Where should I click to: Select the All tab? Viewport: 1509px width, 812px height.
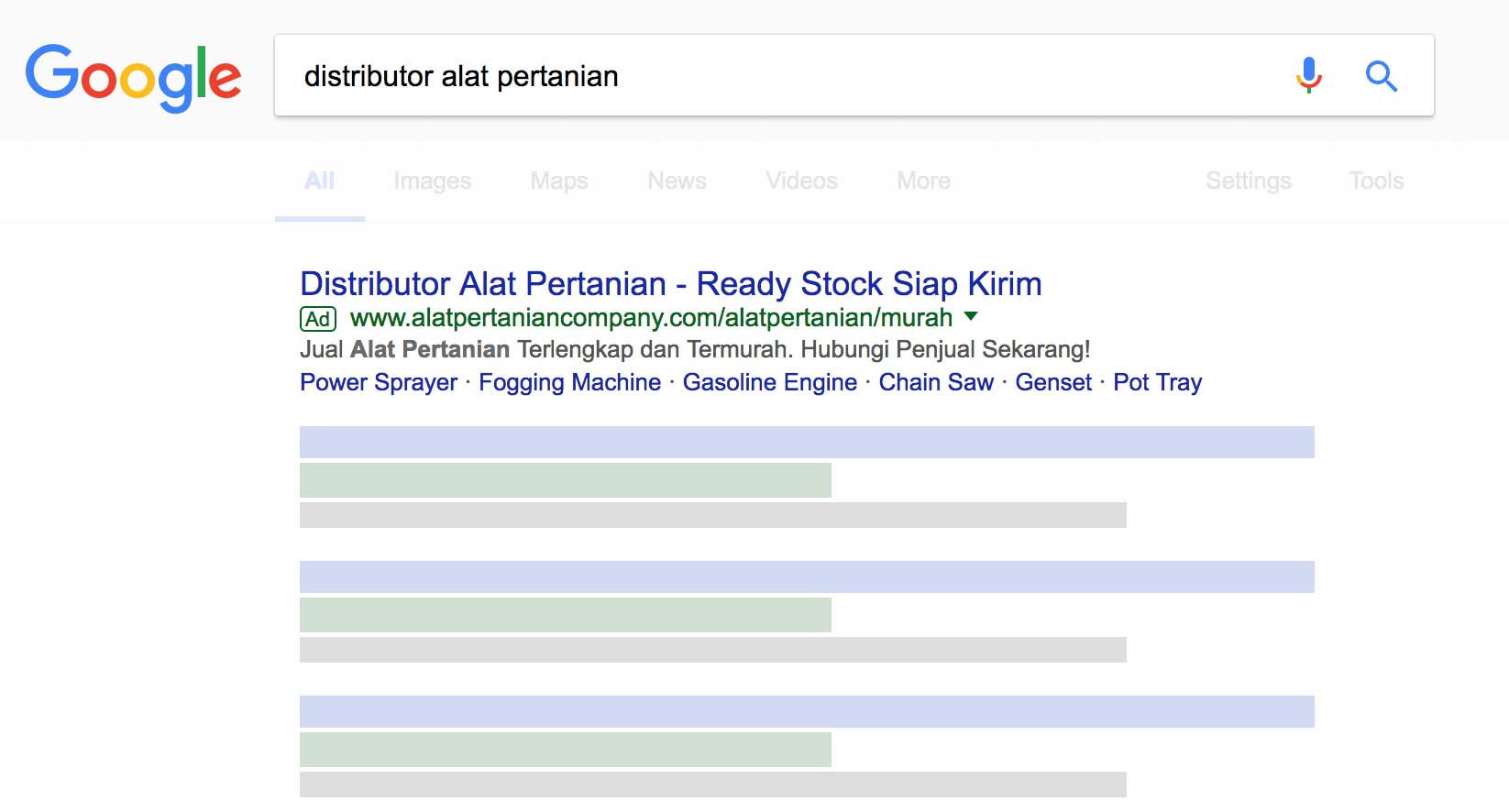point(319,181)
